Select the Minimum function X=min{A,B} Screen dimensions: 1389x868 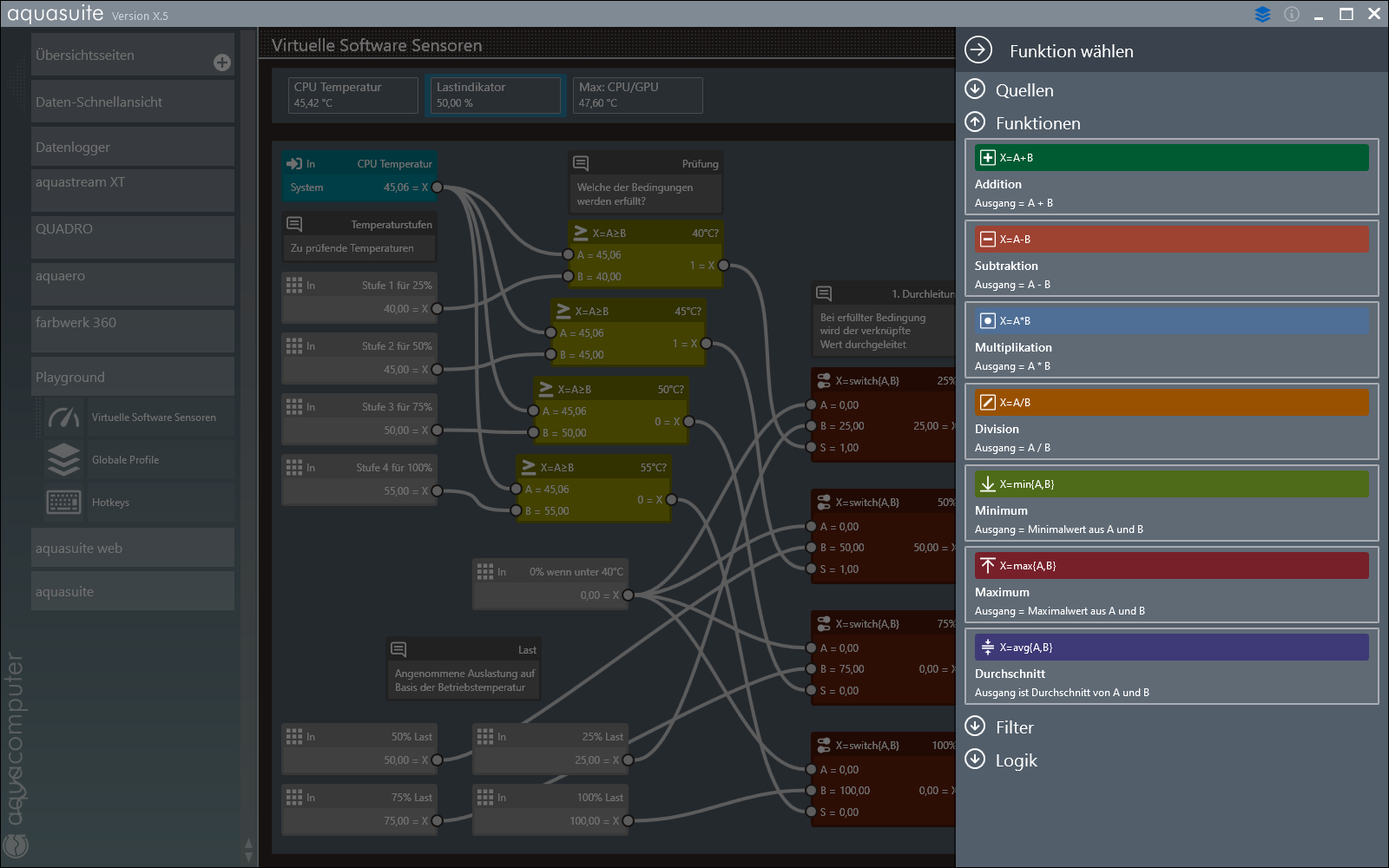1171,503
